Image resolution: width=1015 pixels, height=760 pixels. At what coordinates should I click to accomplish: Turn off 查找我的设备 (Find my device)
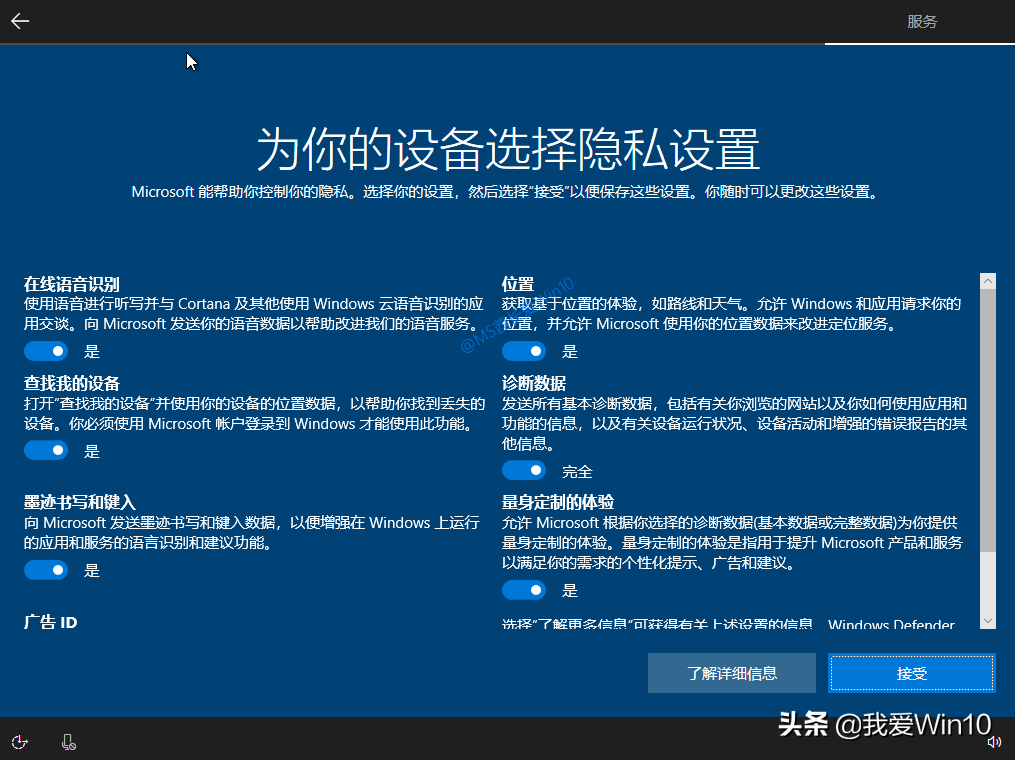tap(45, 450)
